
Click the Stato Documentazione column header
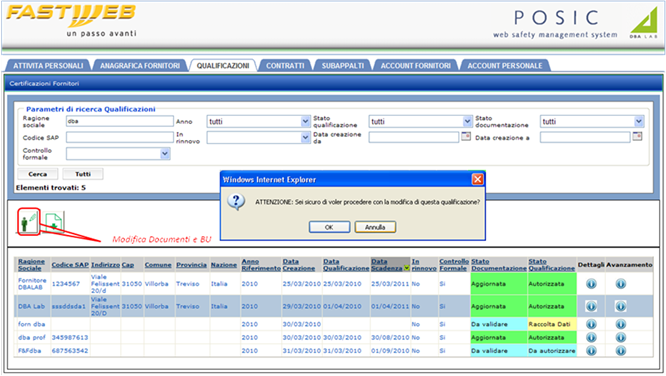pyautogui.click(x=499, y=265)
